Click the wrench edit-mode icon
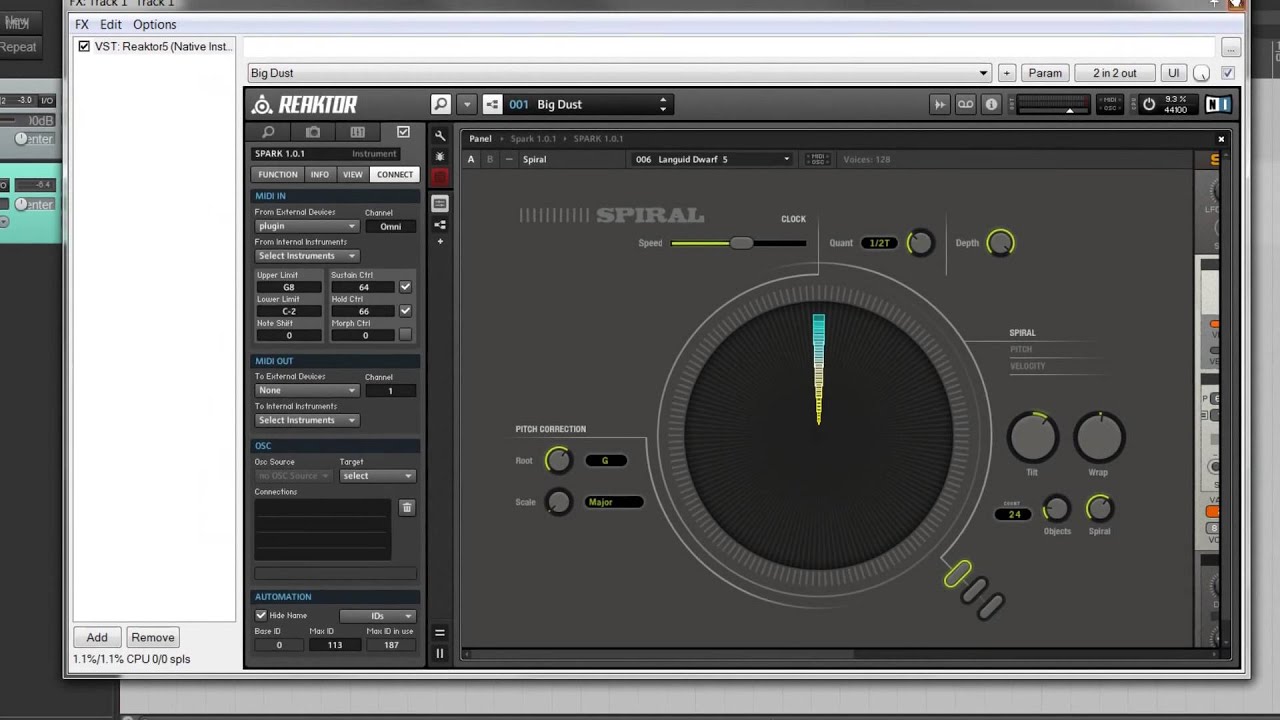Viewport: 1280px width, 720px height. [439, 136]
